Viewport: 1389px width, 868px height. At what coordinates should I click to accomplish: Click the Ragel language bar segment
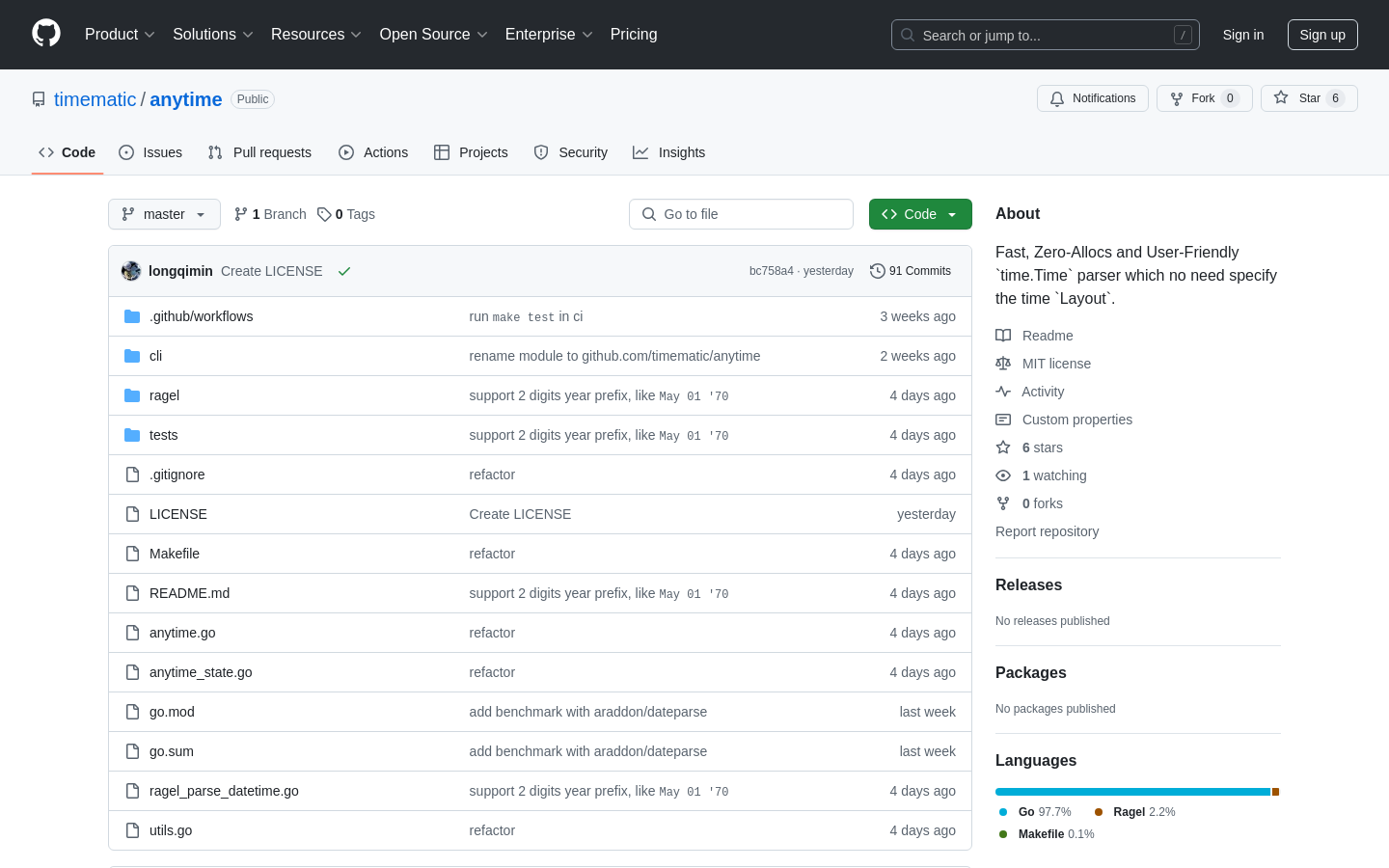(1275, 792)
